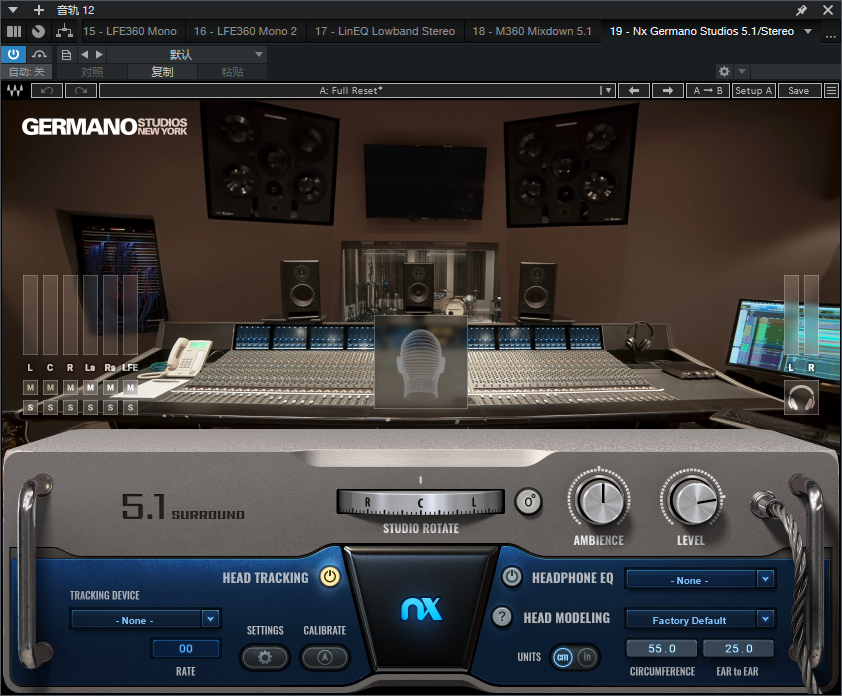
Task: Switch to 16 - LFE360 Mono 2 tab
Action: pos(245,31)
